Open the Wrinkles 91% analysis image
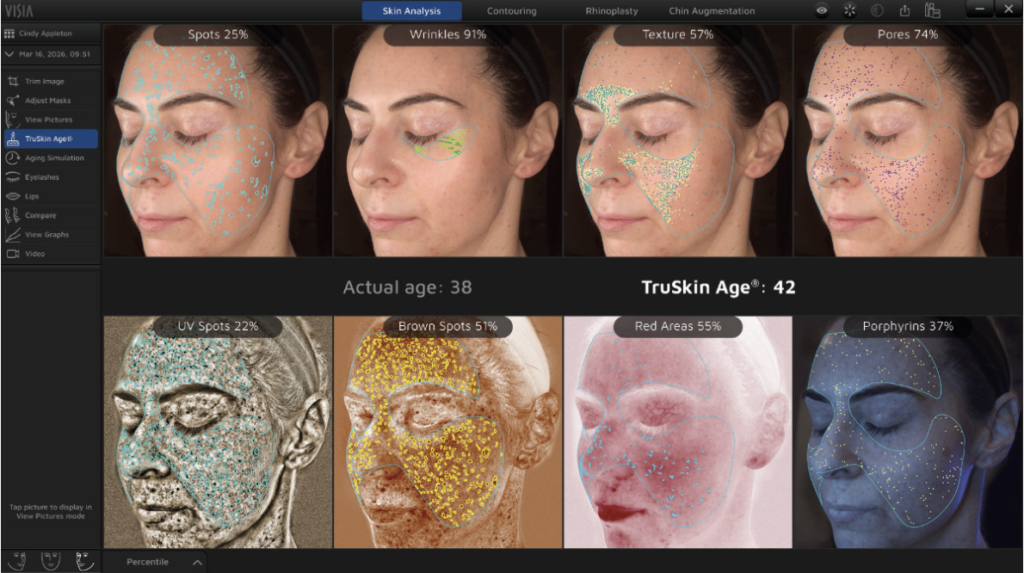 coord(448,140)
